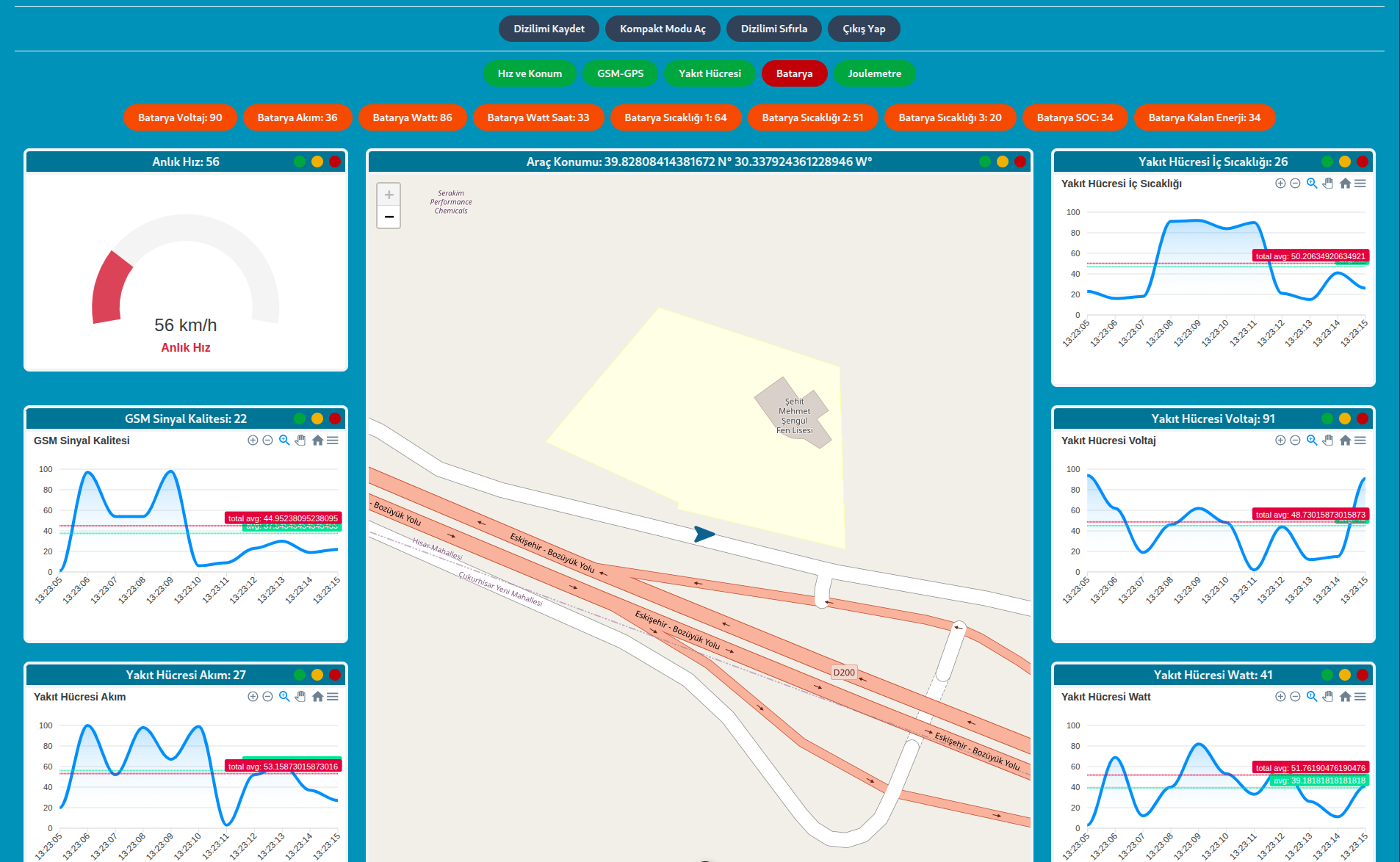The image size is (1400, 862).
Task: Click zoom out icon on Yakıt Hücresi Voltaj chart
Action: (1295, 441)
